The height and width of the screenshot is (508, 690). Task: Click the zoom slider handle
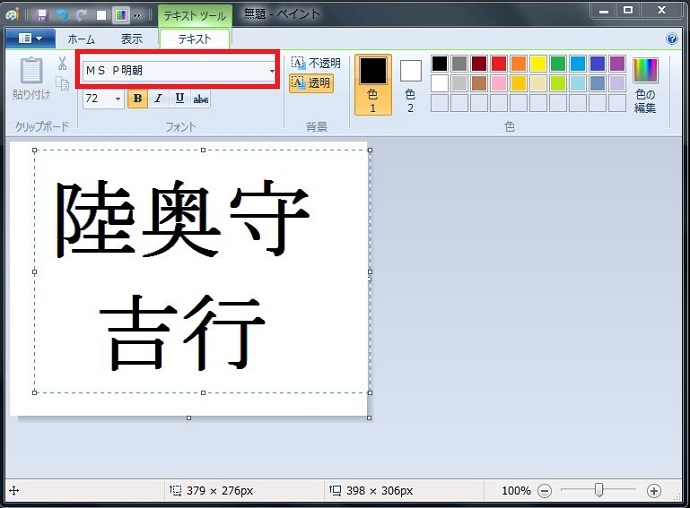click(599, 490)
